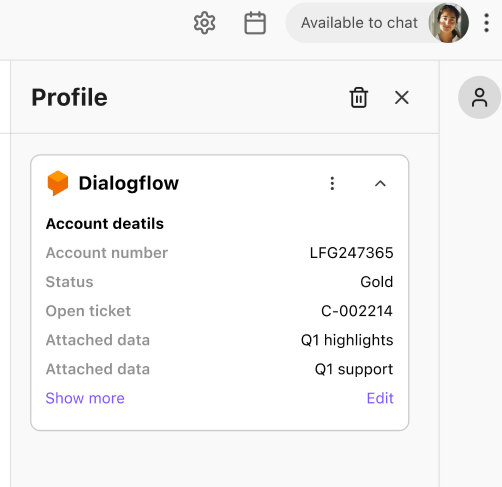Click the Open ticket label
Screen dimensions: 502x487
pyautogui.click(x=88, y=311)
